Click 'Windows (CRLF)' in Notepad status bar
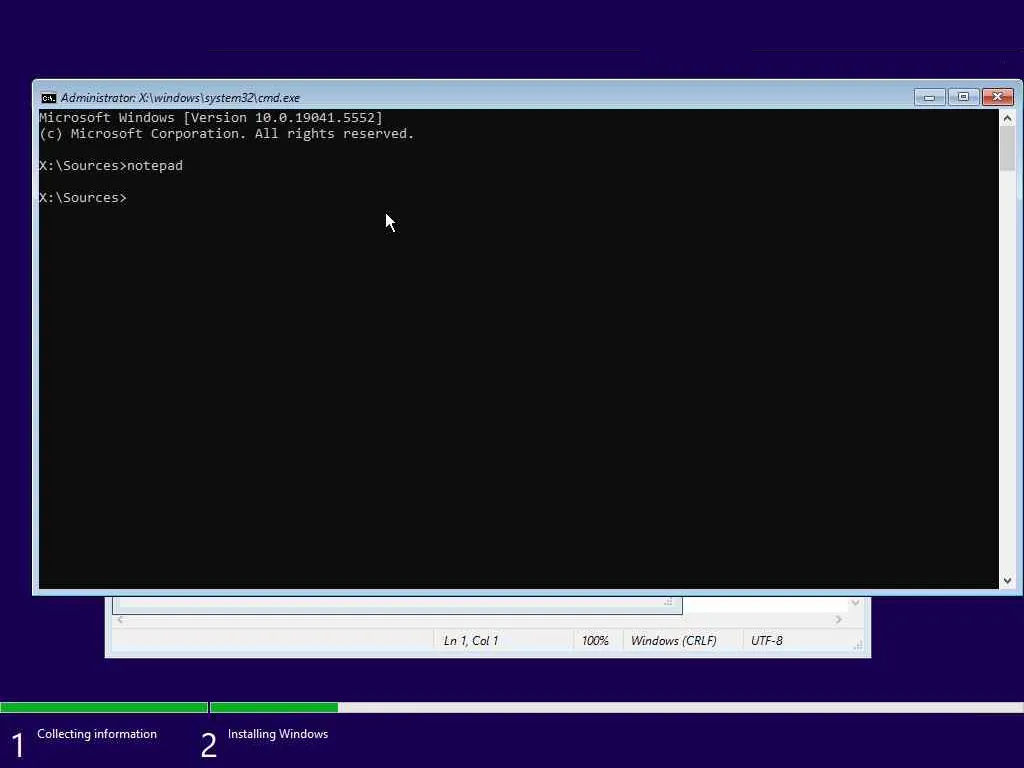1024x768 pixels. point(673,641)
